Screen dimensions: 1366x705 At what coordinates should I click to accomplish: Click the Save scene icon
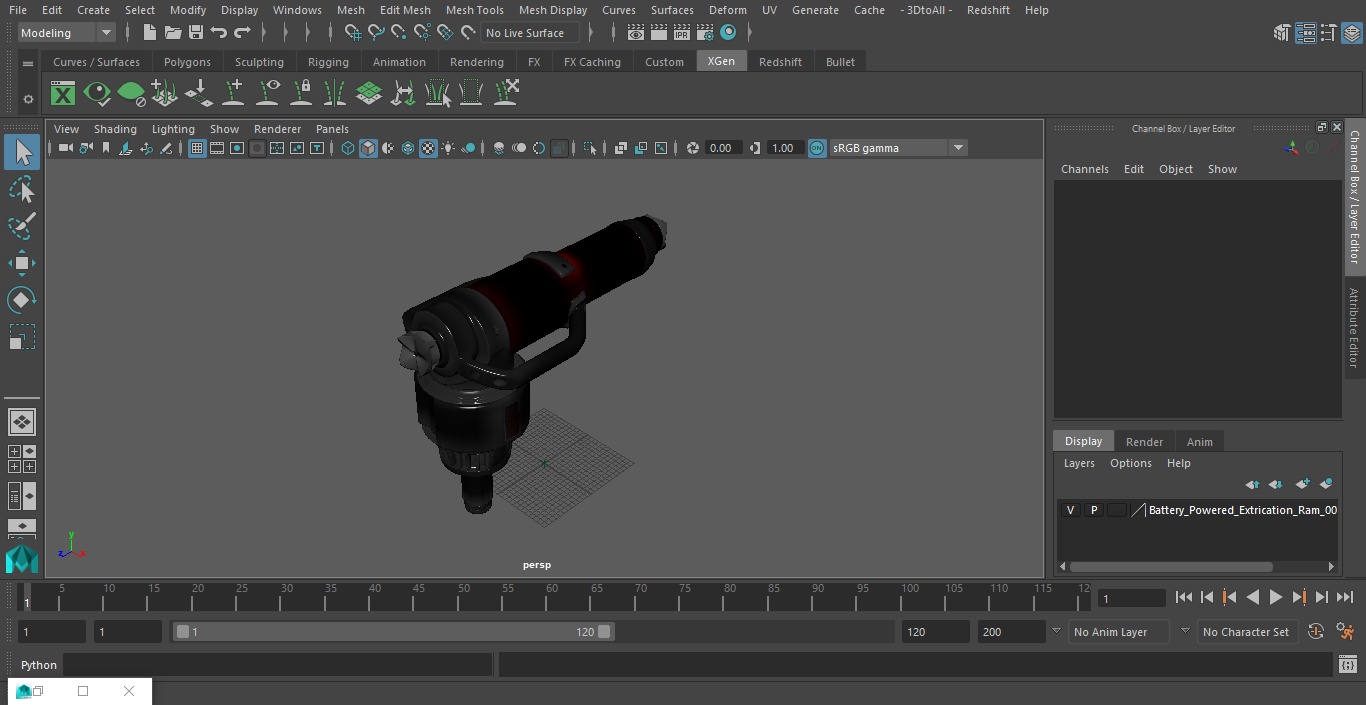tap(195, 33)
